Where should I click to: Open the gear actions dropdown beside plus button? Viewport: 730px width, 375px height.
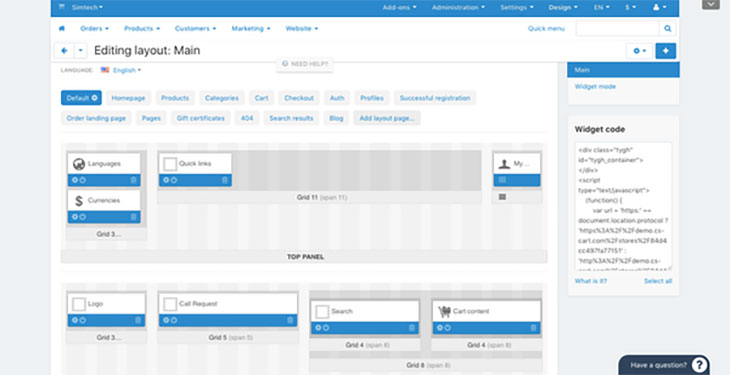click(x=640, y=51)
